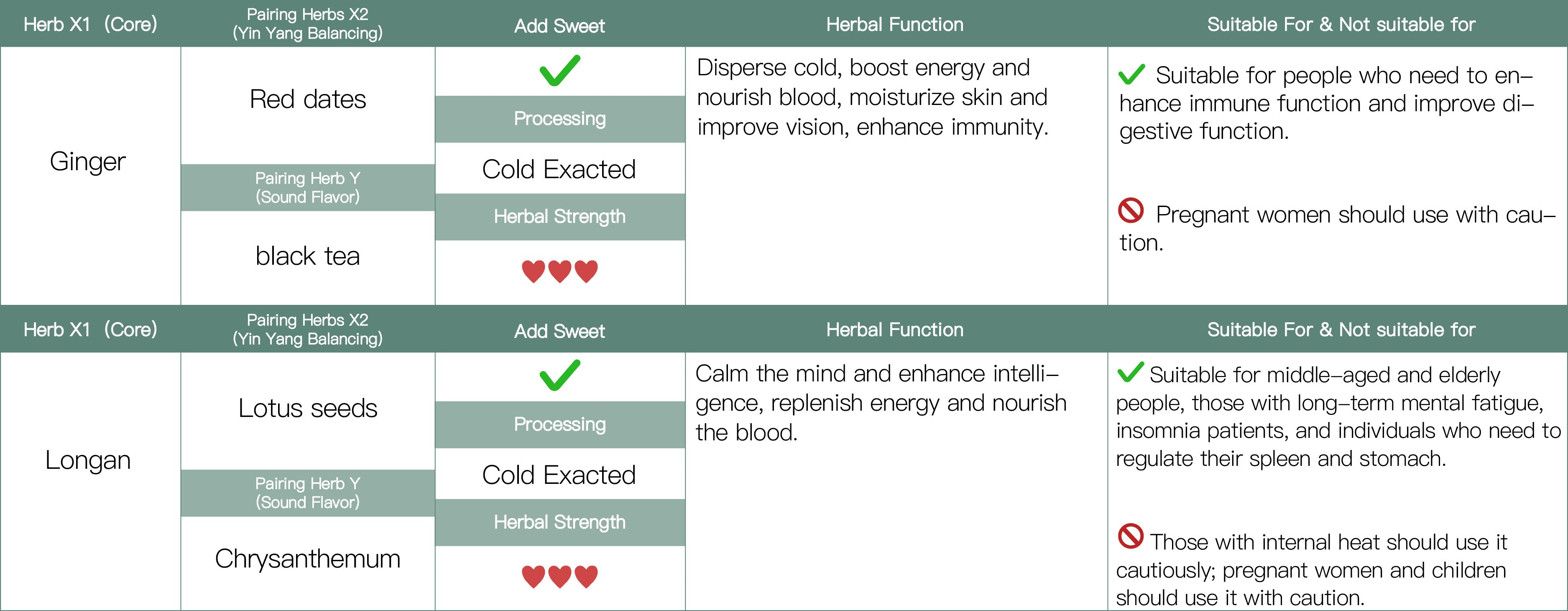Select the Ginger core herb cell

88,162
